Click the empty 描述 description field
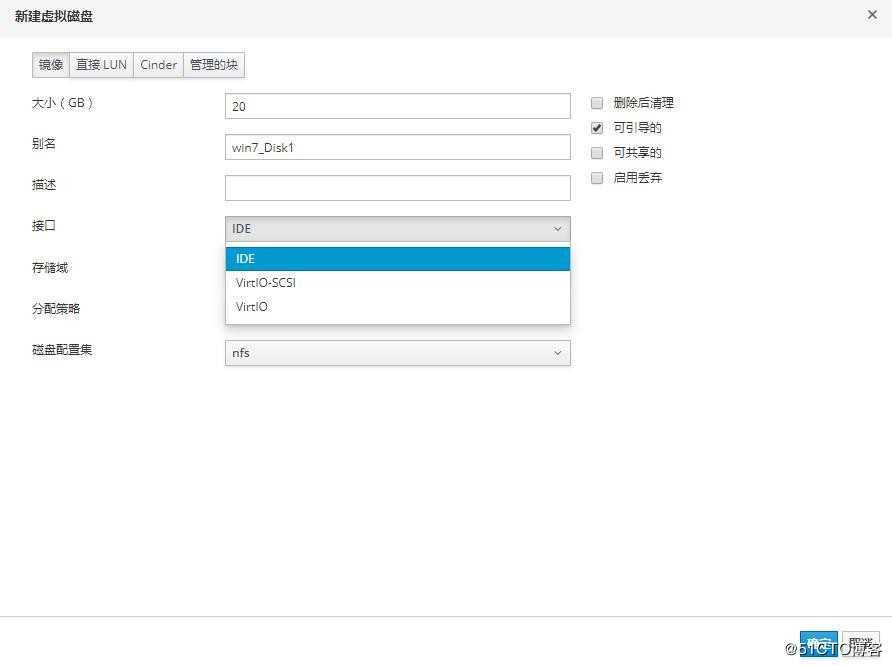892x666 pixels. point(398,188)
